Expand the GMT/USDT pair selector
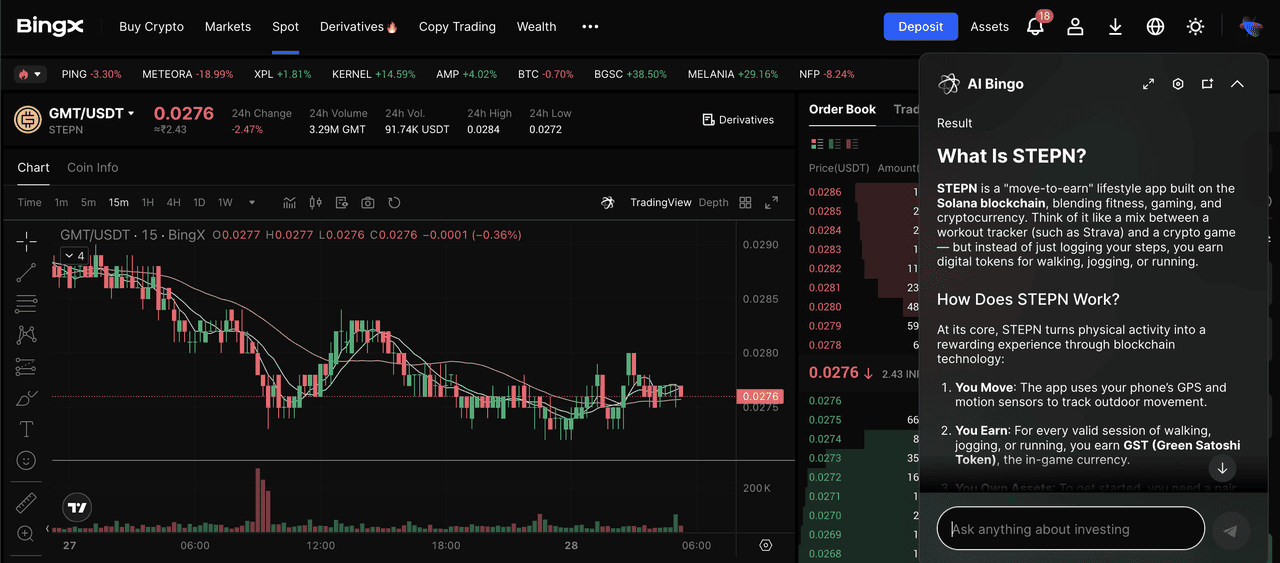 (131, 114)
